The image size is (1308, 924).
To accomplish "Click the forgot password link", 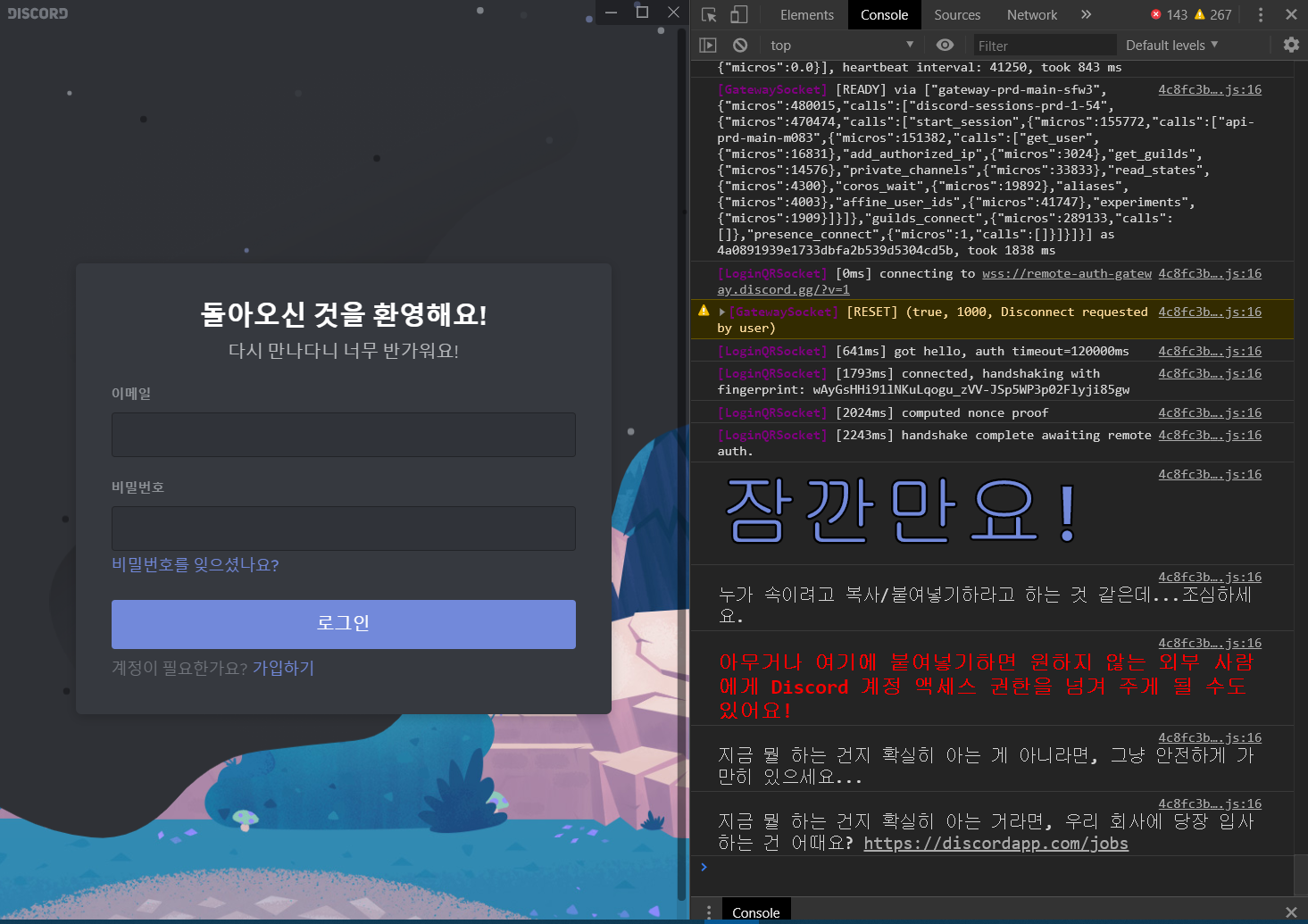I will click(x=196, y=564).
